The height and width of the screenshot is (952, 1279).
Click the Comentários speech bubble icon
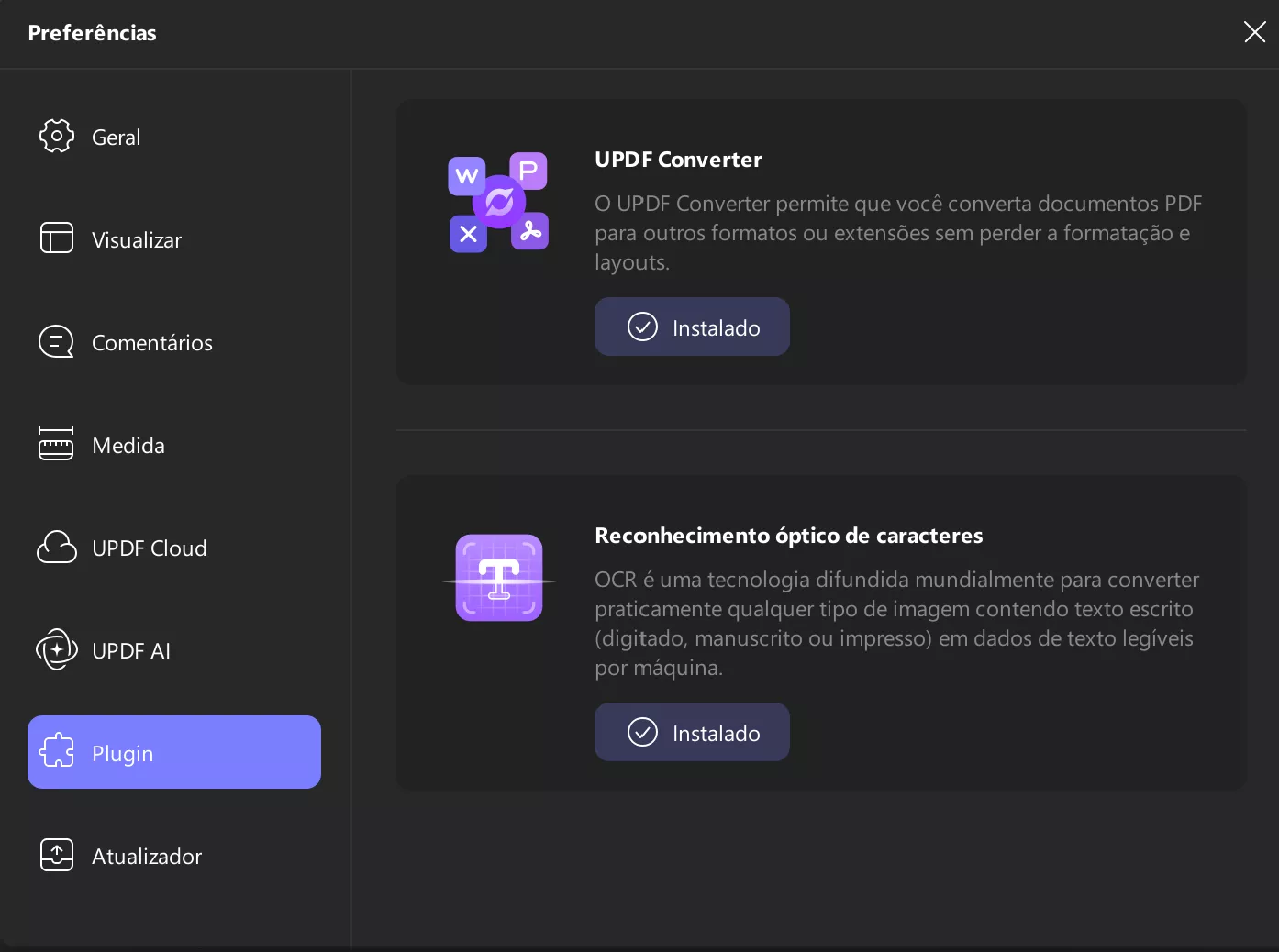[56, 342]
